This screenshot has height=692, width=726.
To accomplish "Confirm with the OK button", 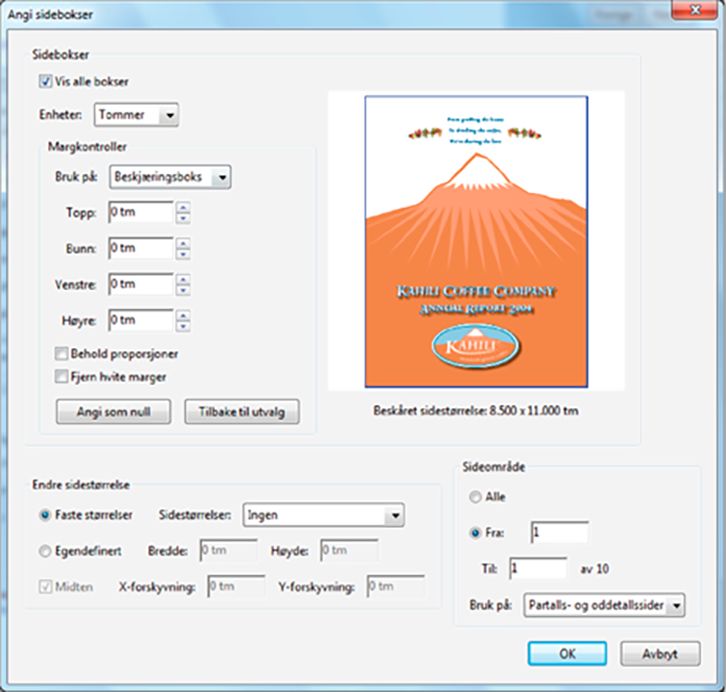I will click(x=567, y=654).
